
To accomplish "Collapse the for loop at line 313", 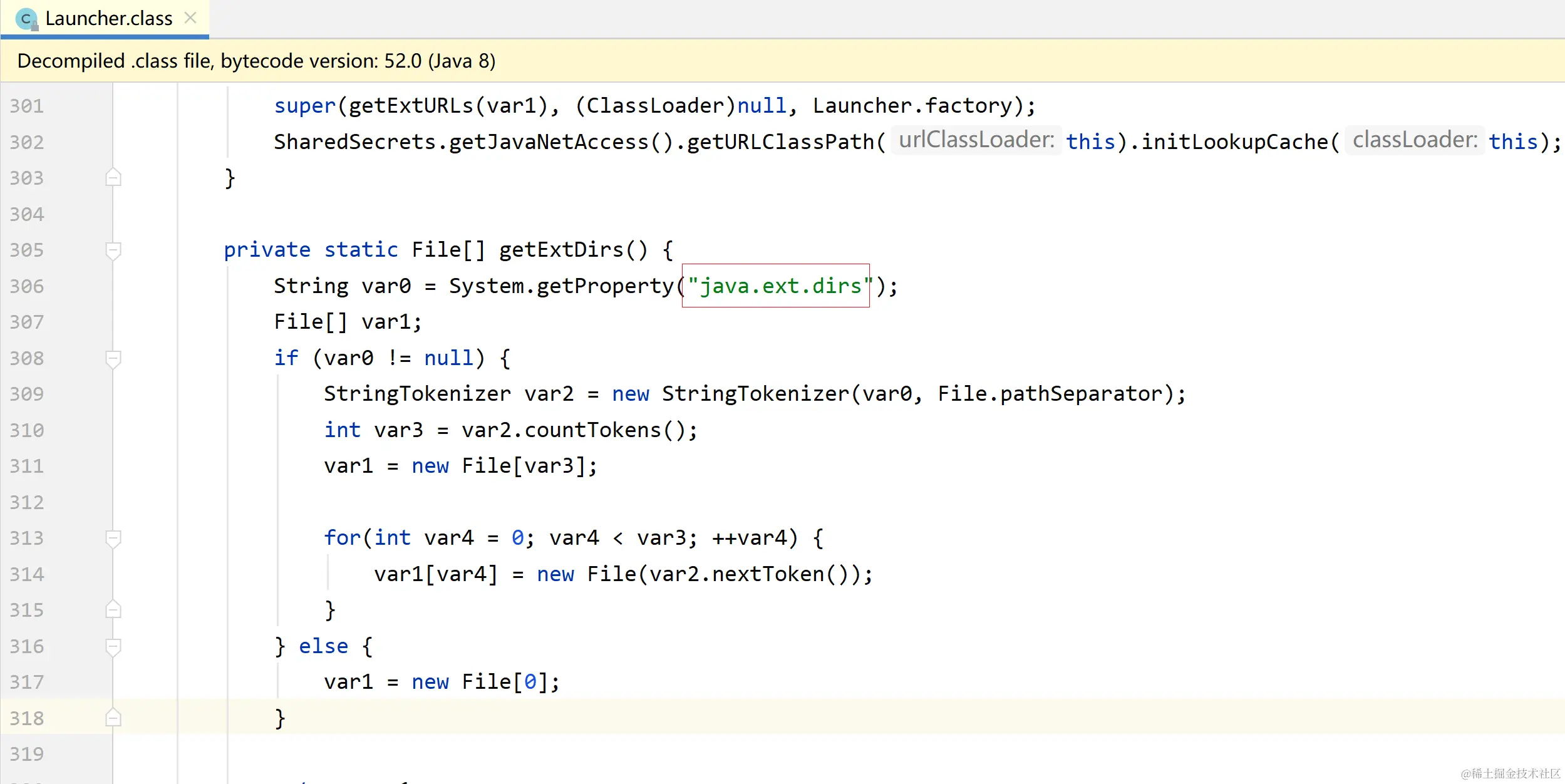I will click(113, 539).
